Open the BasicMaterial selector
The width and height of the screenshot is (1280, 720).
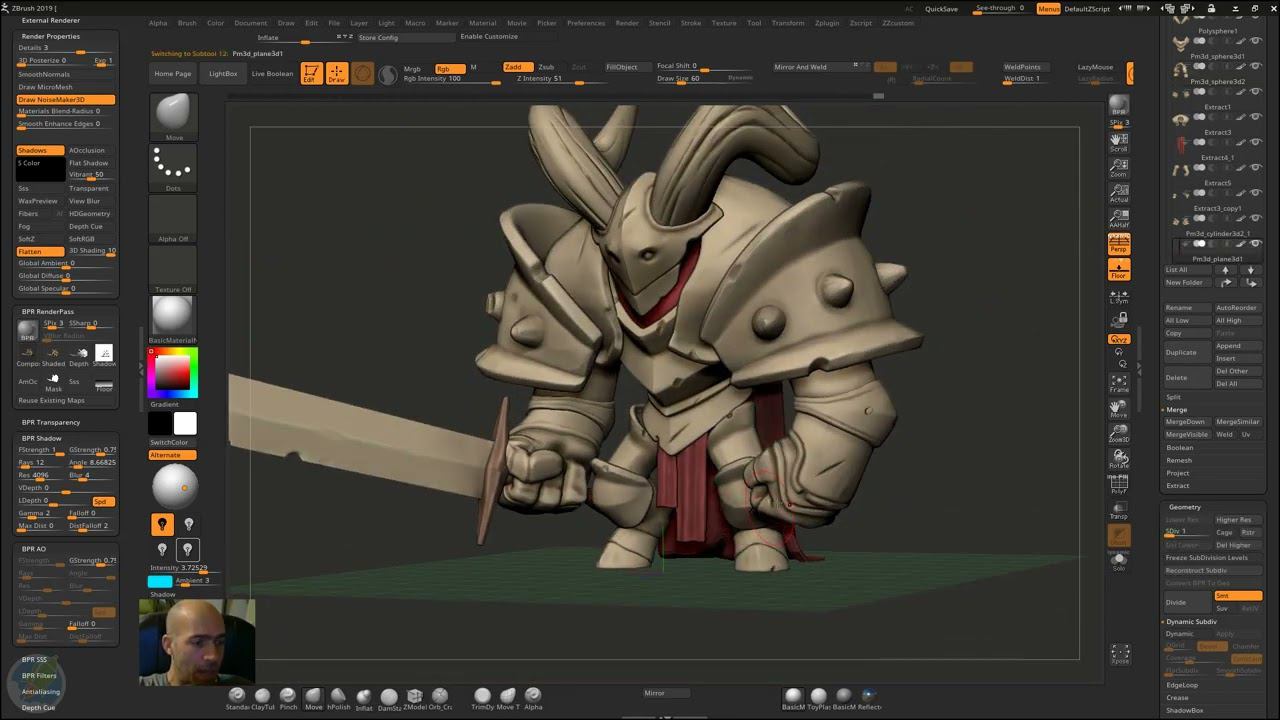click(174, 320)
